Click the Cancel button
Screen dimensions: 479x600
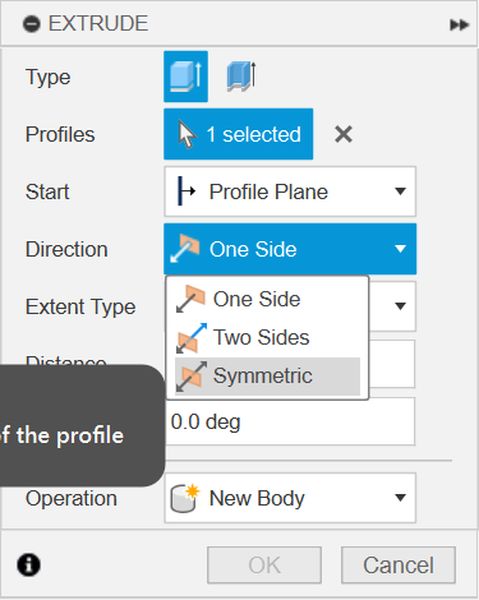pyautogui.click(x=398, y=565)
